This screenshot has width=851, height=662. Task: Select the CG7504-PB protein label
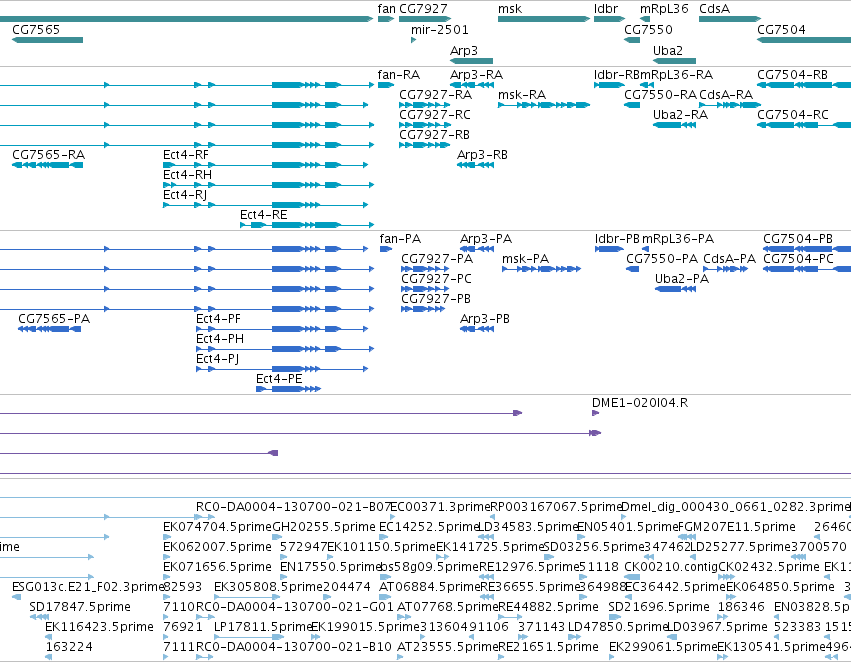(798, 239)
